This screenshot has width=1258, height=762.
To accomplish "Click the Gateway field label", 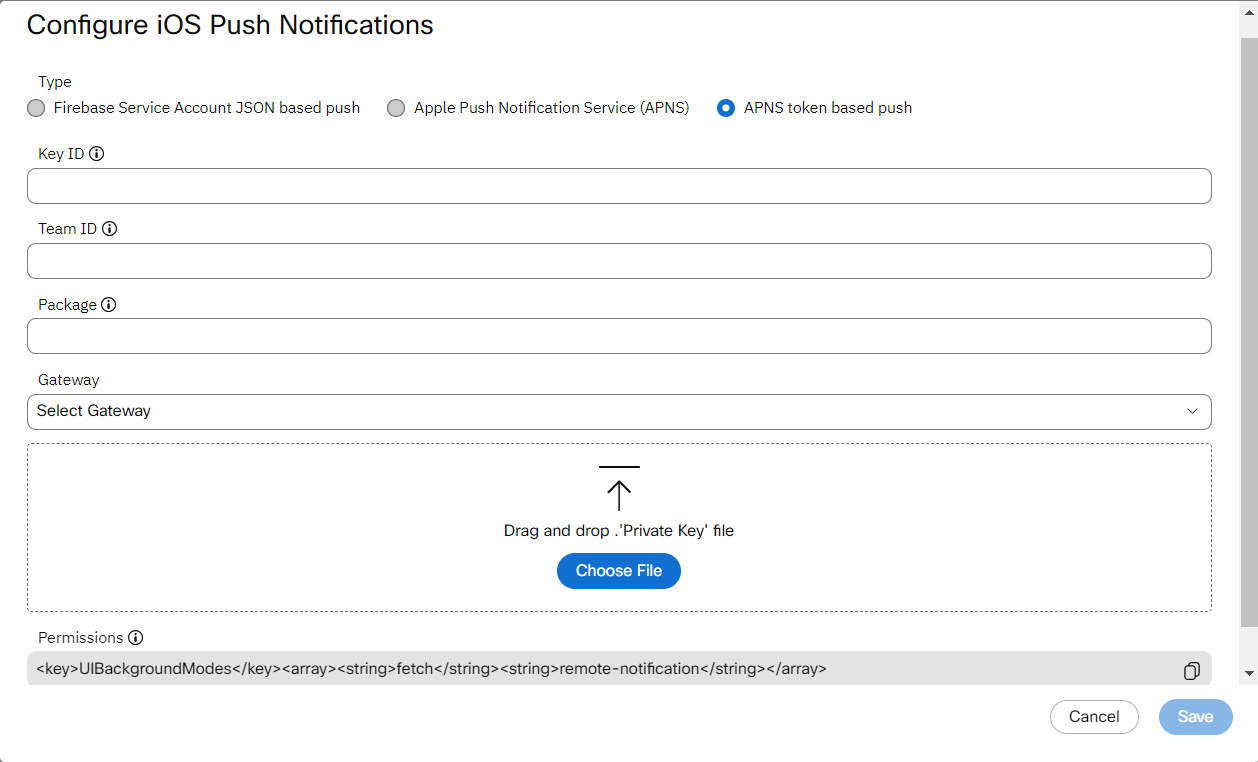I will pyautogui.click(x=69, y=380).
